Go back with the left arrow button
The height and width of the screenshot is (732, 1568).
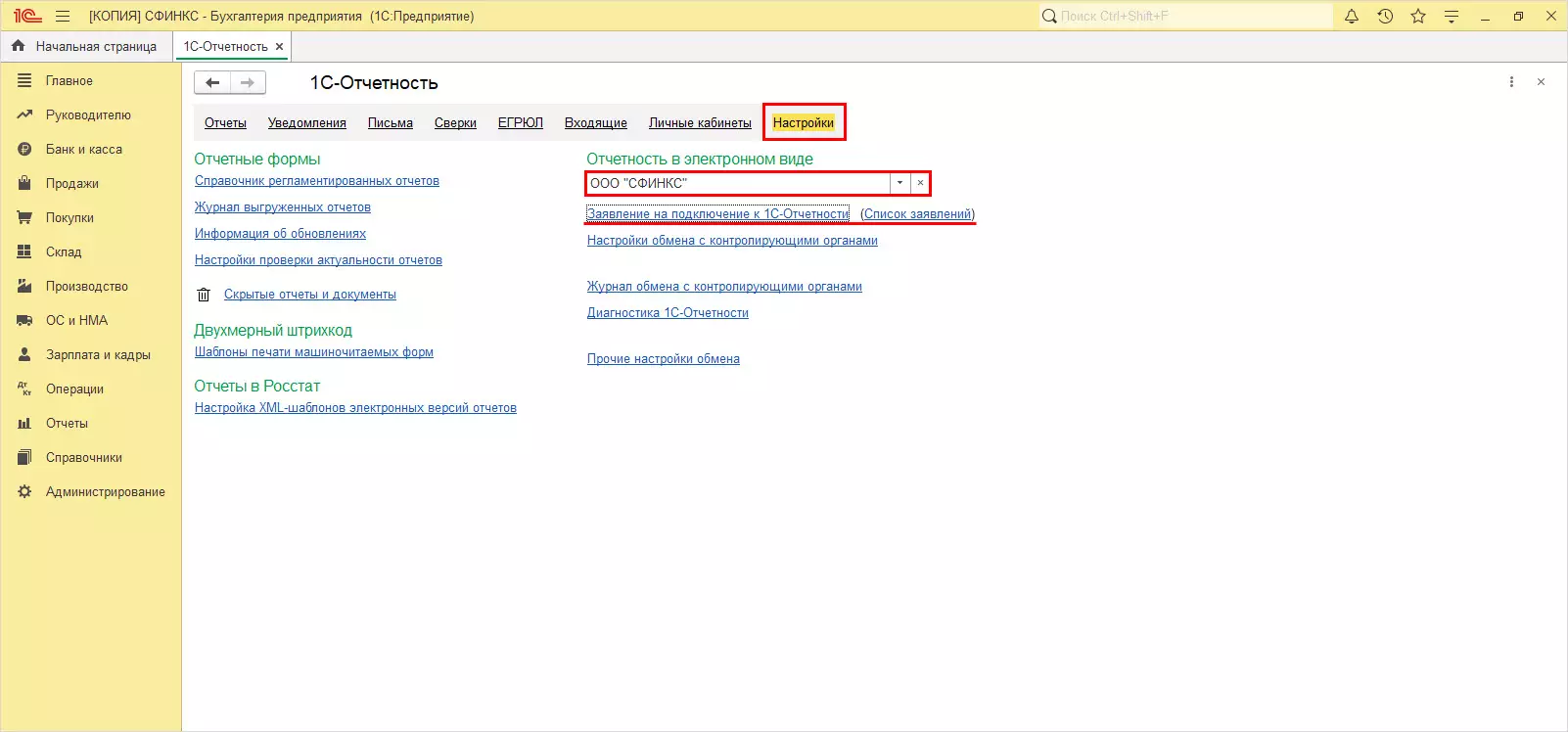[x=212, y=83]
